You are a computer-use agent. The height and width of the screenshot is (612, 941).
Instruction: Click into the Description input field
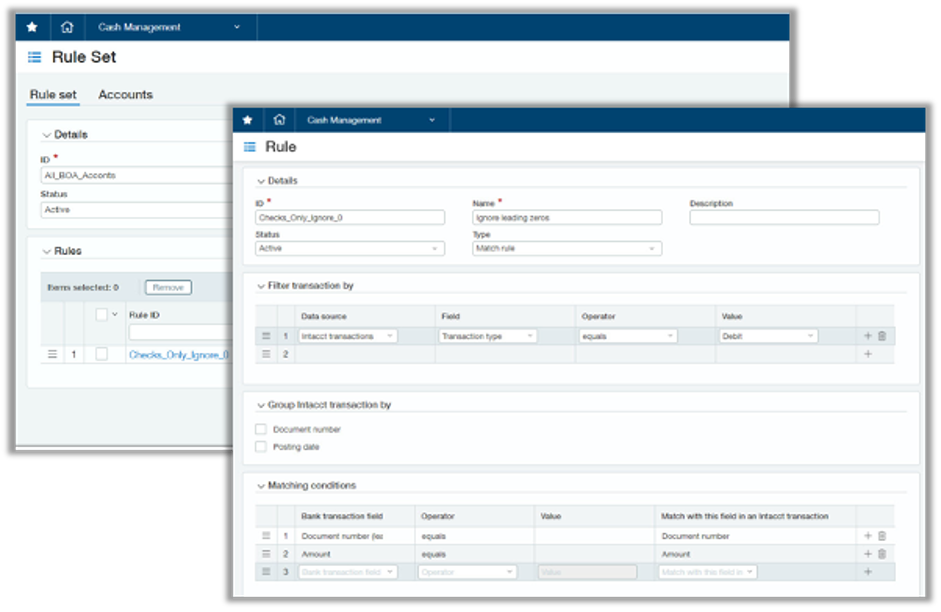[x=784, y=217]
